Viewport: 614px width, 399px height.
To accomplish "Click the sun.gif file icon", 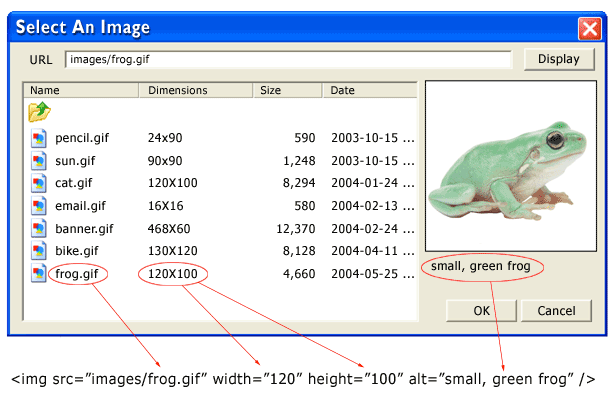I will coord(39,161).
